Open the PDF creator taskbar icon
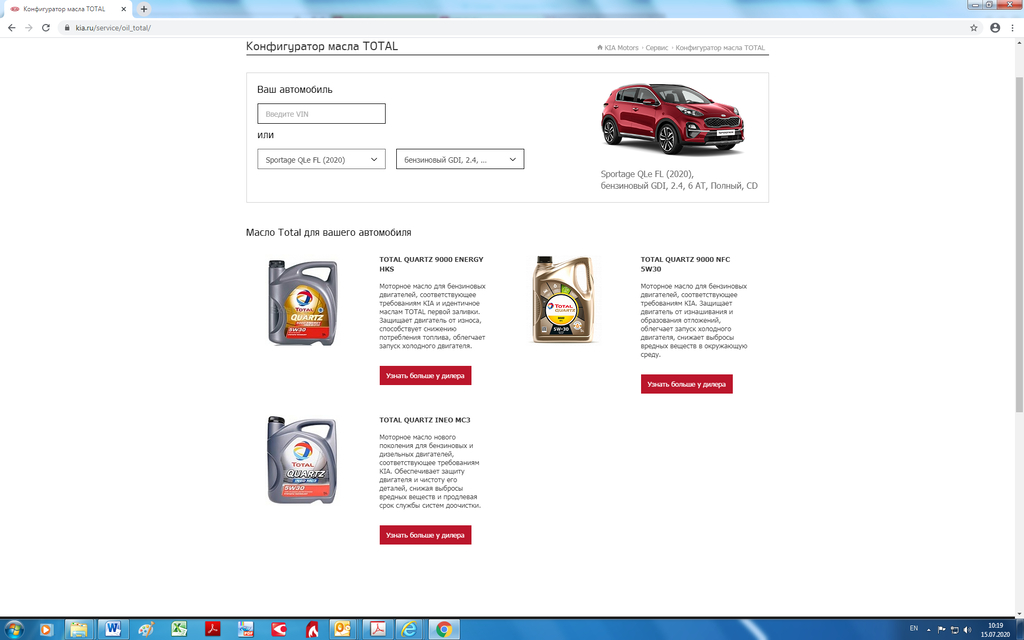The image size is (1024, 640). click(246, 630)
